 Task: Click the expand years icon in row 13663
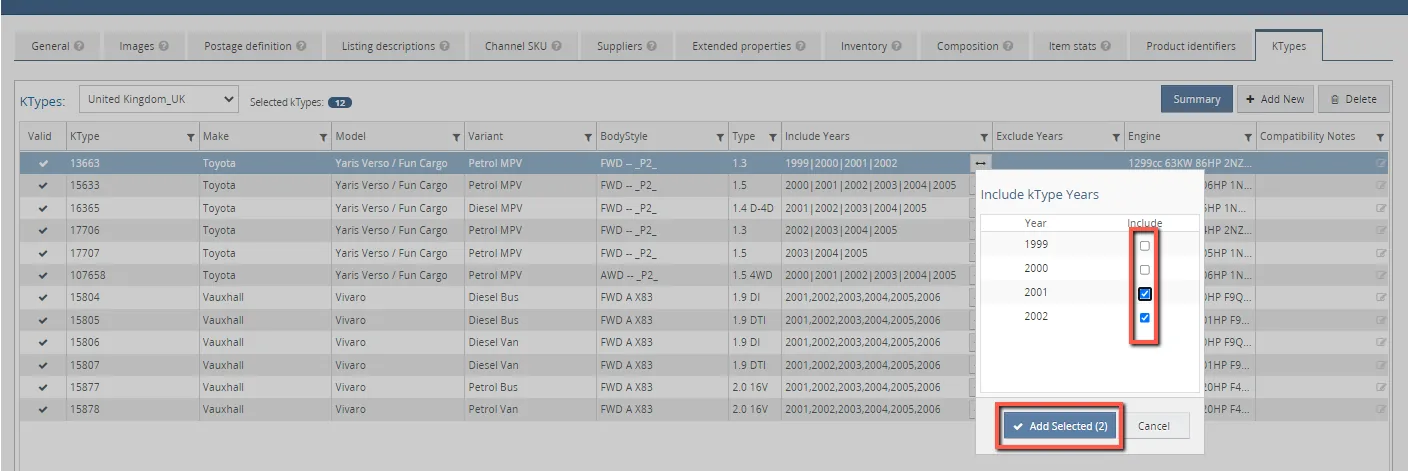pos(980,163)
